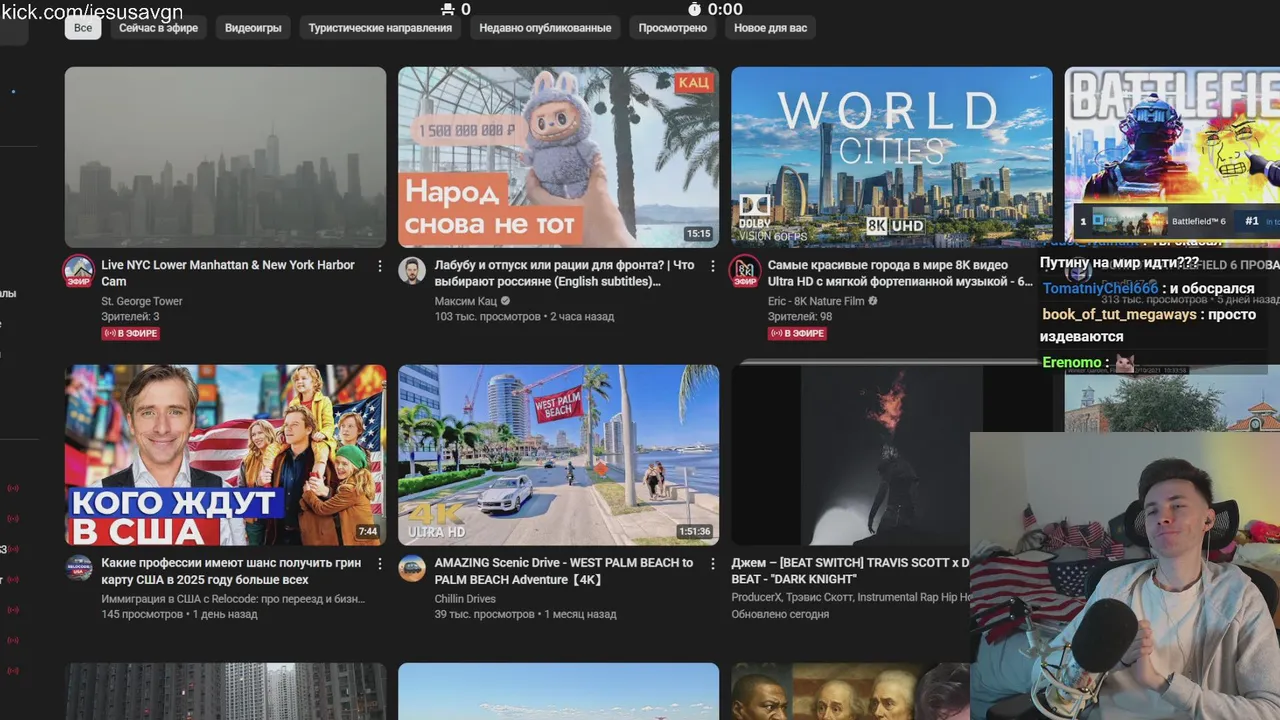Choose 'Недавно опубликованные' filter chip
This screenshot has width=1280, height=720.
(545, 28)
